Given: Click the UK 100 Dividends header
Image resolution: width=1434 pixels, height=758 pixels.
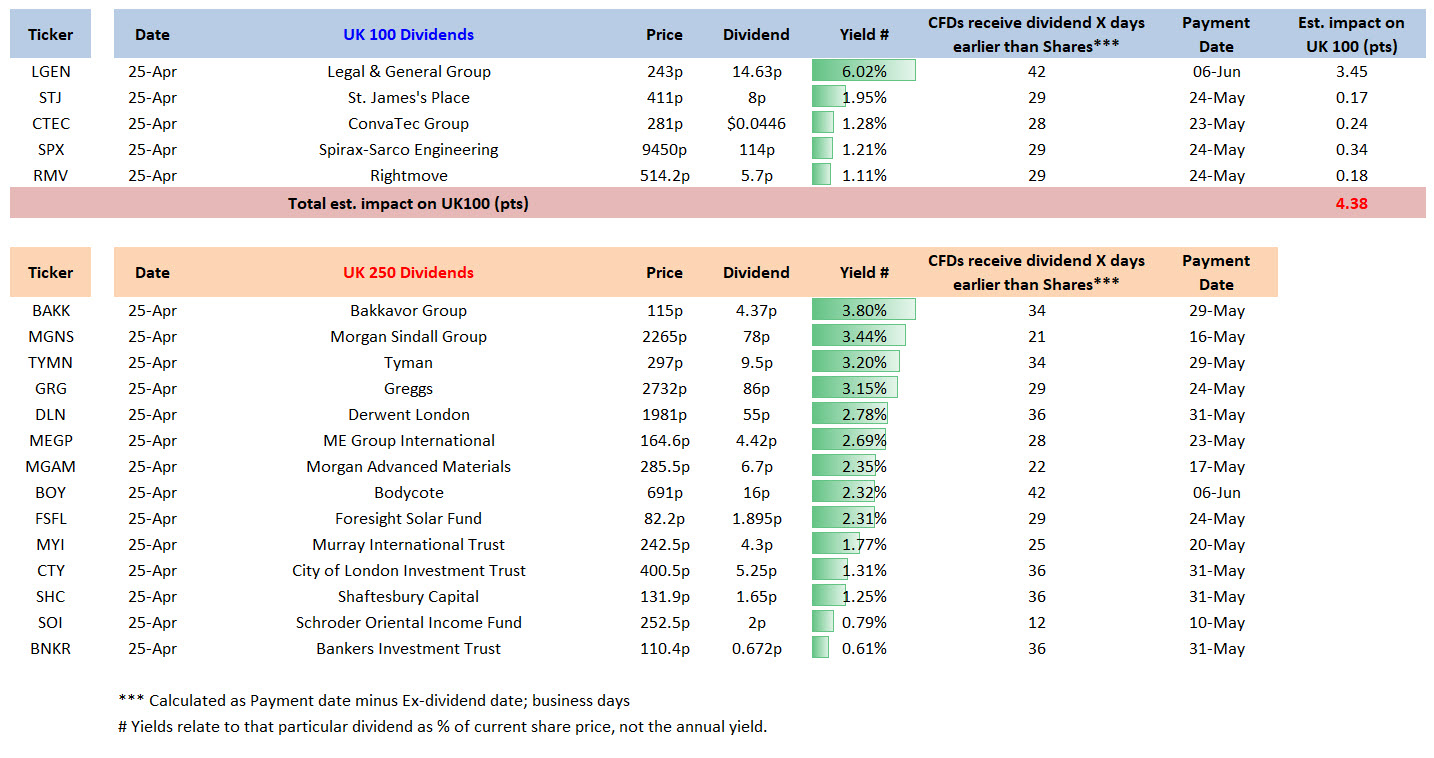Looking at the screenshot, I should coord(408,34).
